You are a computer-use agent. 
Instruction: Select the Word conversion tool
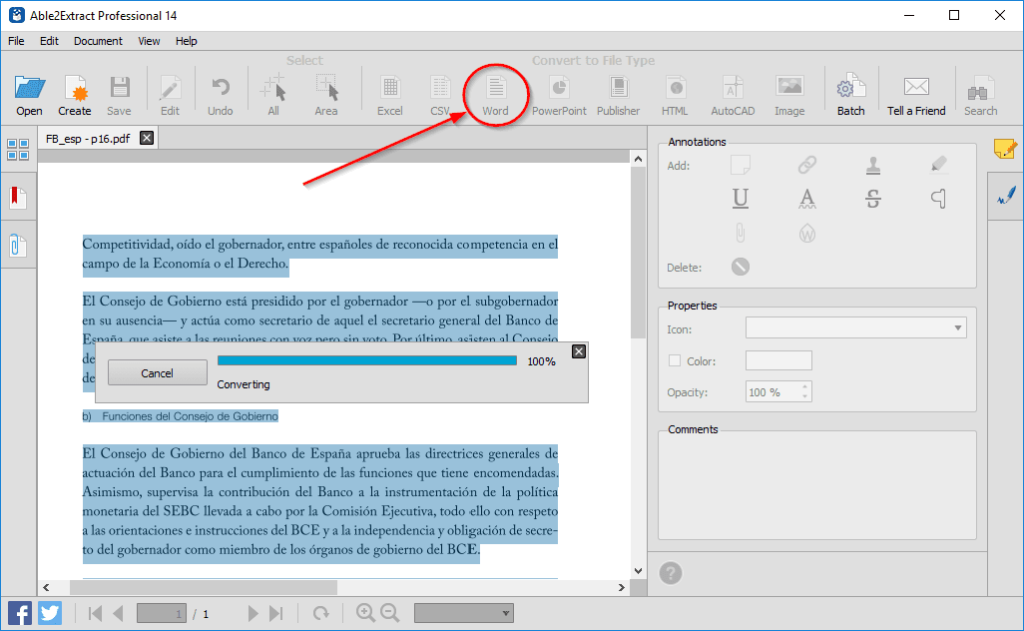[x=495, y=95]
